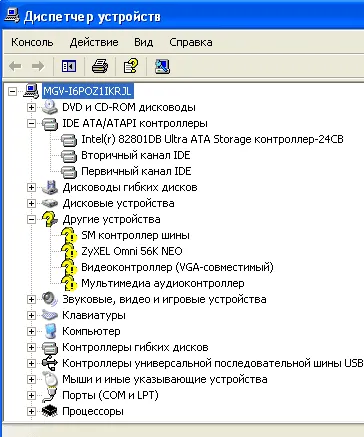364x437 pixels.
Task: Expand Дисководы гибких дисков node
Action: pos(31,187)
